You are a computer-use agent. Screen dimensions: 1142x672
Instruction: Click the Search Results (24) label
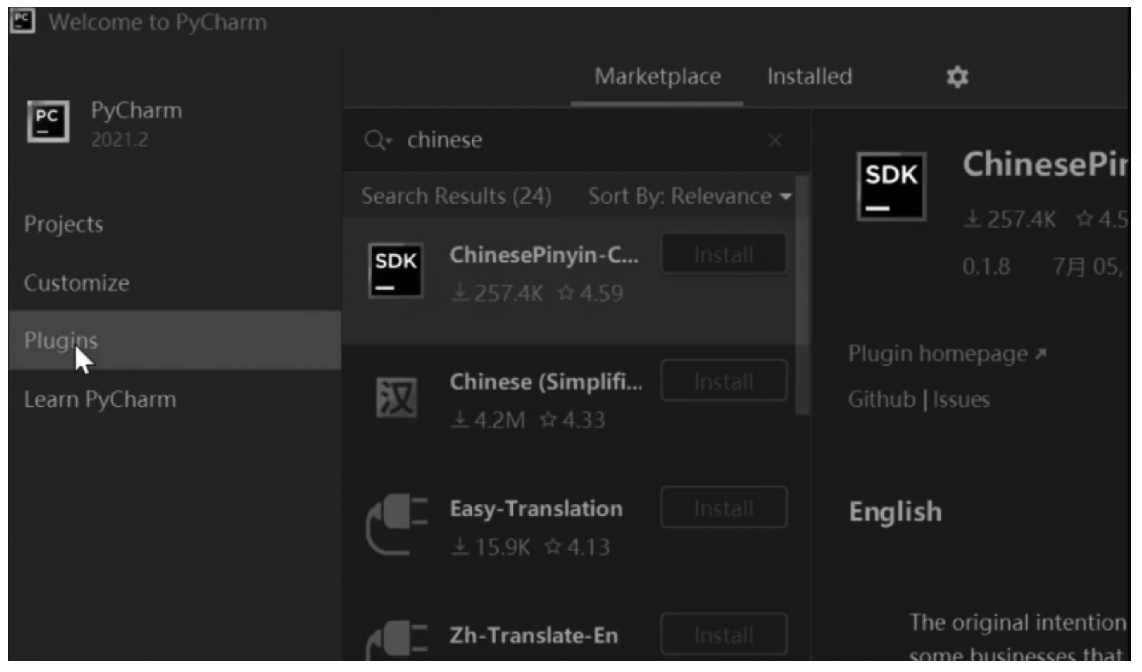tap(457, 196)
